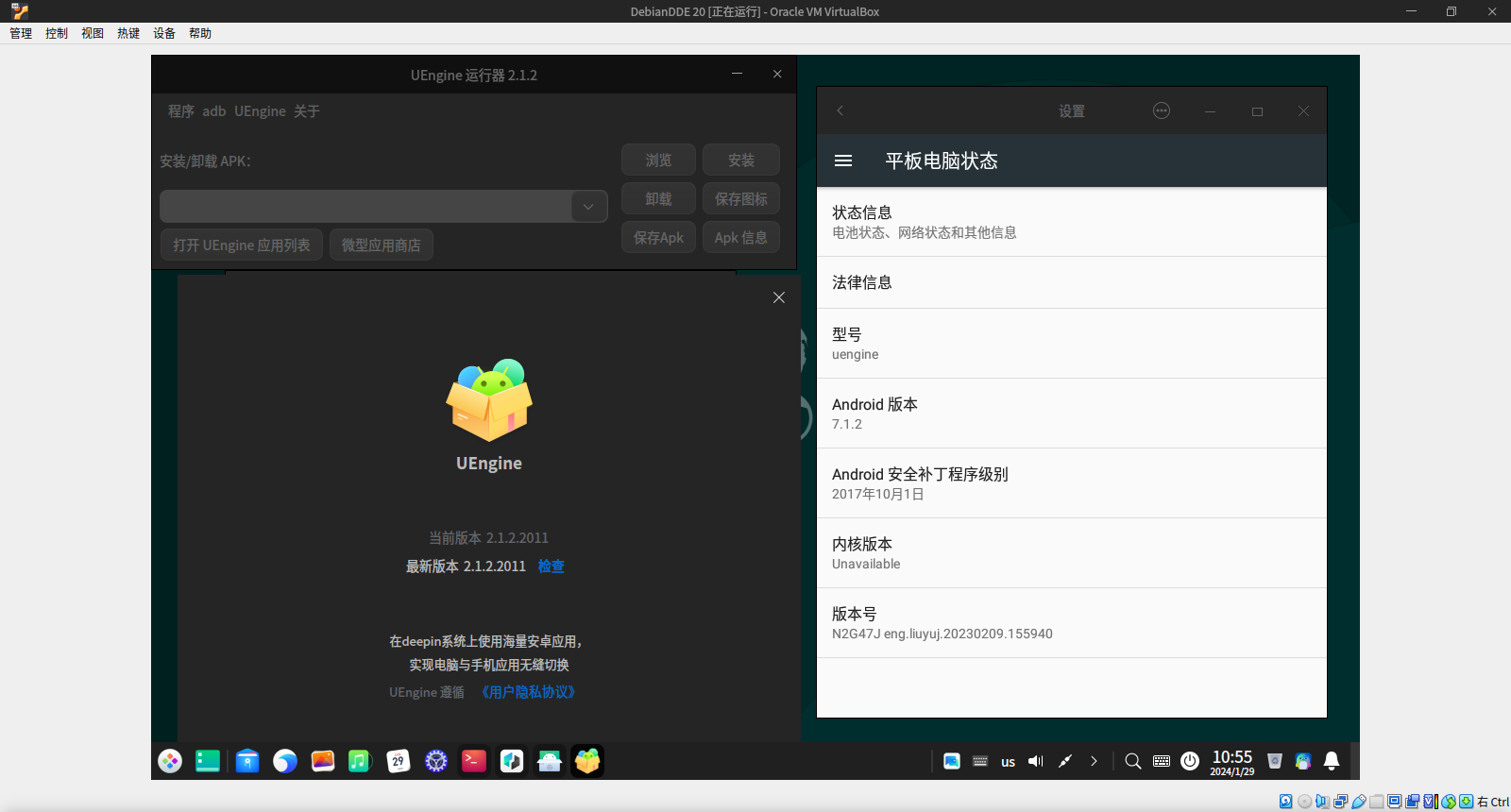Viewport: 1511px width, 812px height.
Task: Launch the blue browser dock icon
Action: coord(285,761)
